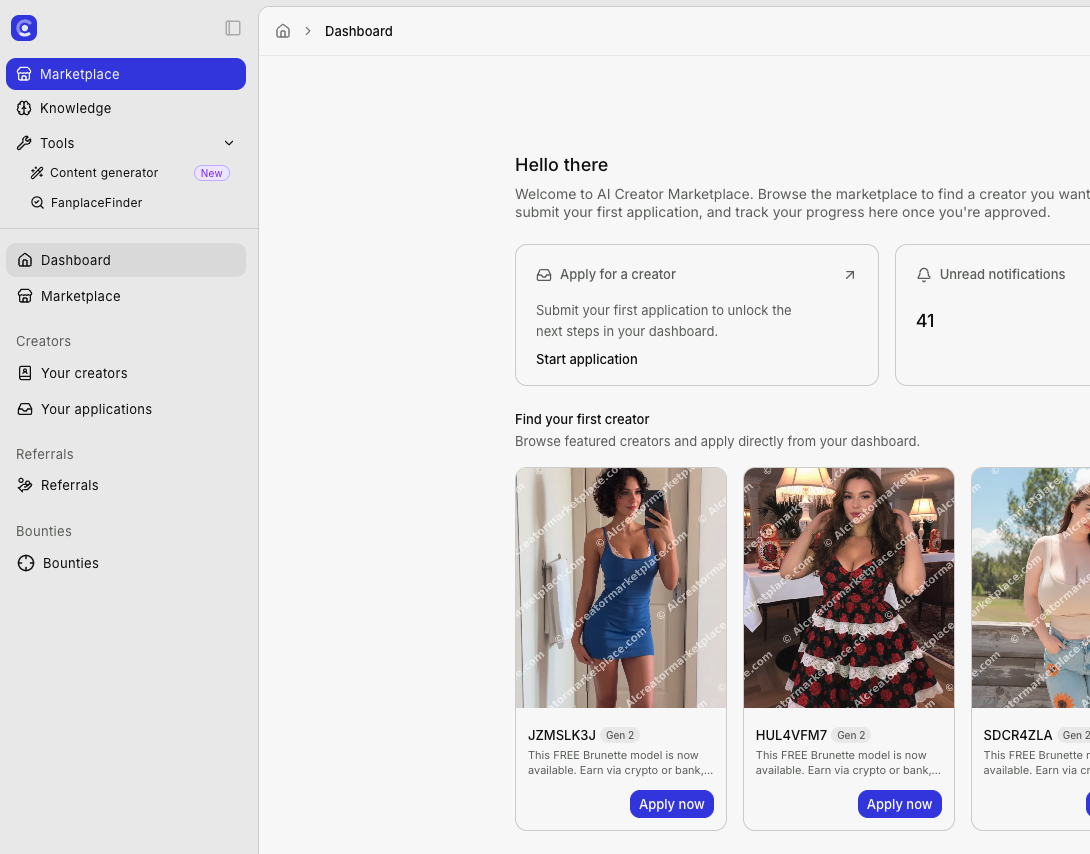Image resolution: width=1090 pixels, height=854 pixels.
Task: Click the Hello there heading
Action: click(562, 165)
